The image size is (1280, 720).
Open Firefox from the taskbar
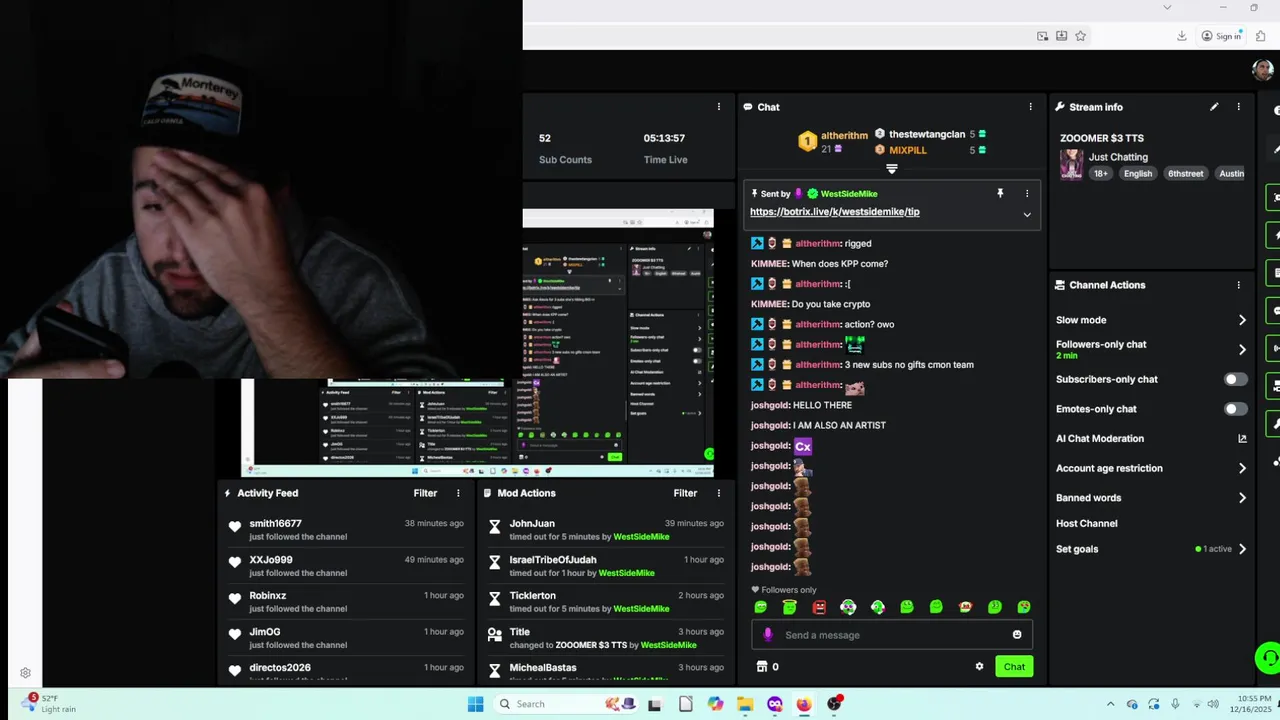(804, 704)
